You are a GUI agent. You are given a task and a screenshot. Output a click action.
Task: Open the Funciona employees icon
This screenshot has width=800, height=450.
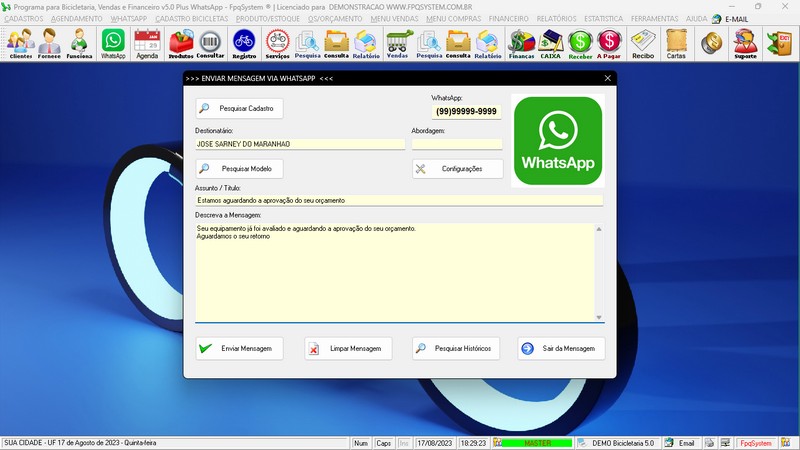tap(79, 44)
